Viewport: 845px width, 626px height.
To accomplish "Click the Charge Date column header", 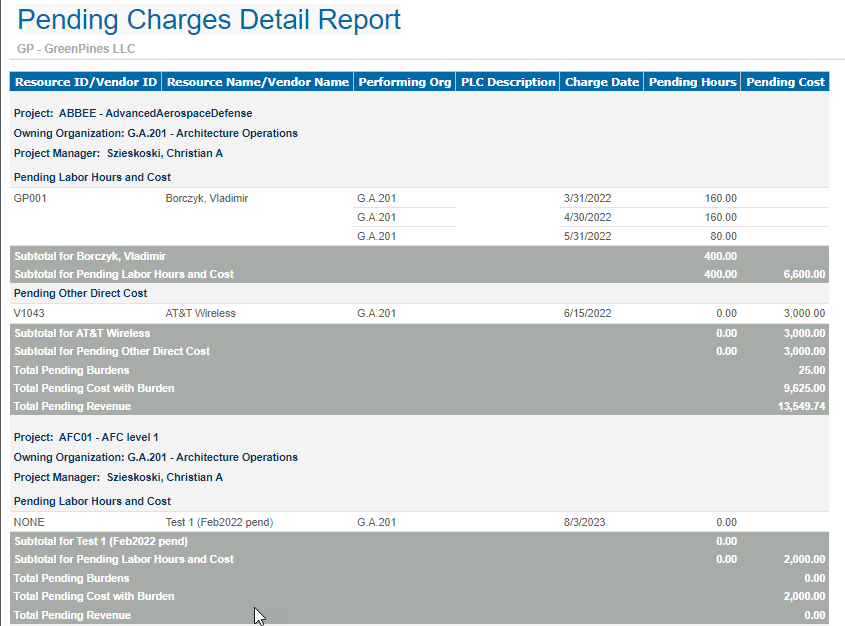I will (x=601, y=82).
